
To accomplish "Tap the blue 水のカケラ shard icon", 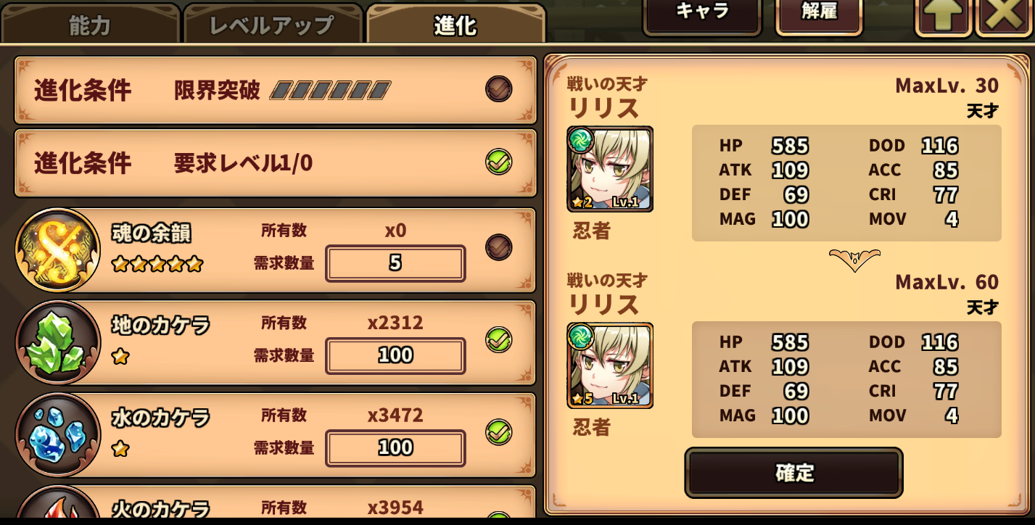I will pos(58,435).
